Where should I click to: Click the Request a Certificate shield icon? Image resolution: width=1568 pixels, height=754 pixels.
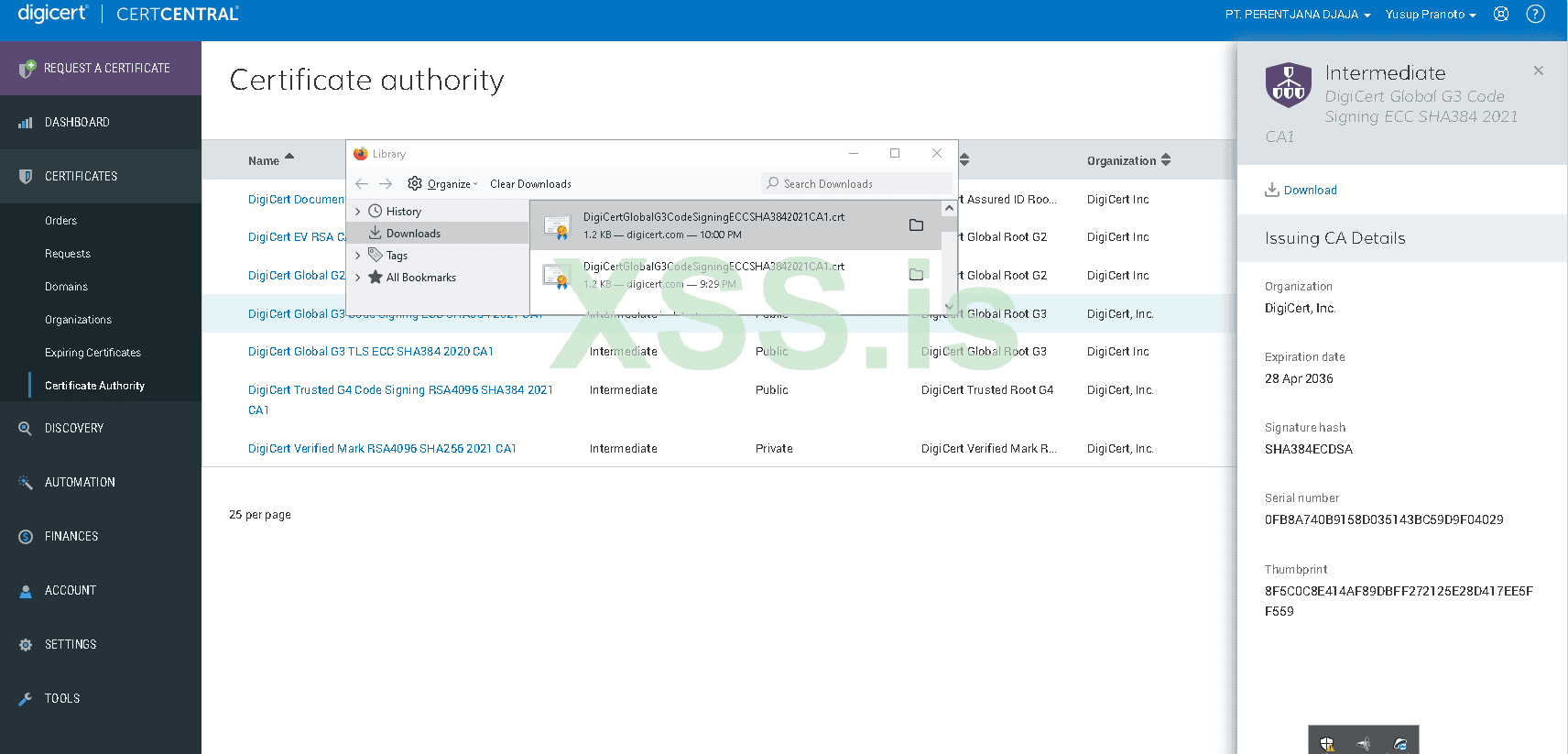(27, 69)
